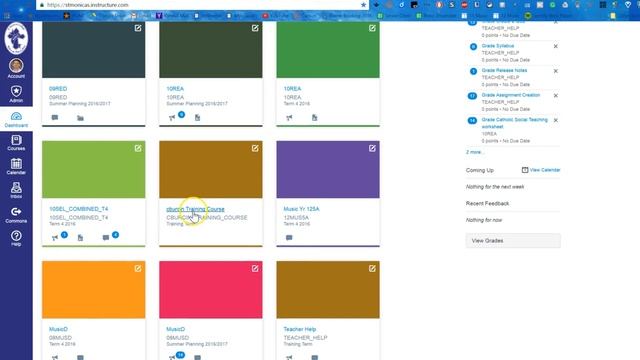Open the Music Yr 12SA course link

coord(301,209)
